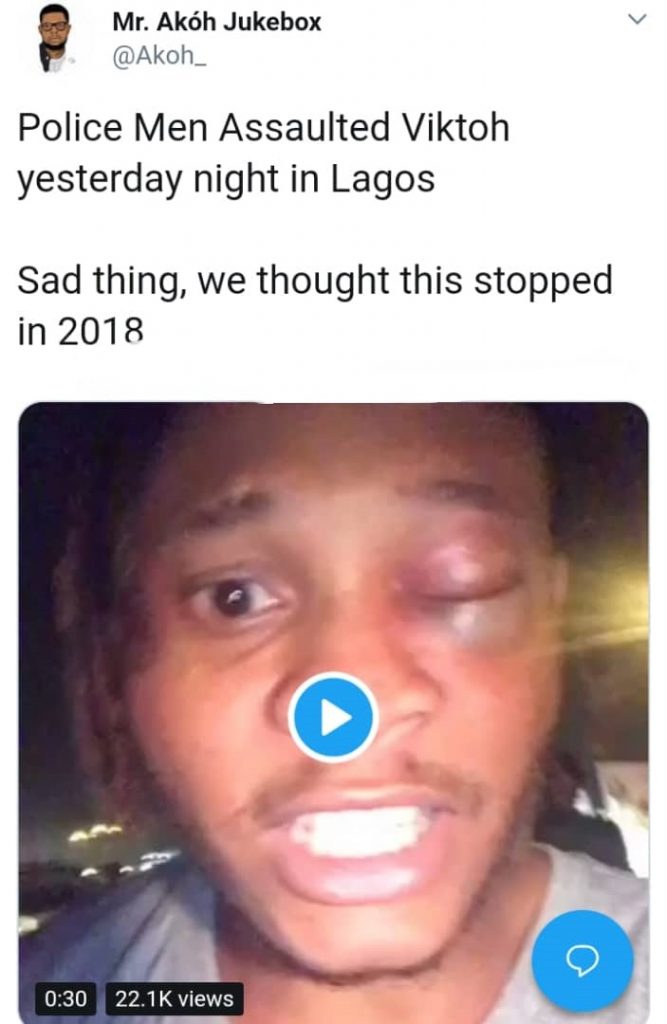Screen dimensions: 667x1024
Task: Click the in 2018 text
Action: click(80, 331)
